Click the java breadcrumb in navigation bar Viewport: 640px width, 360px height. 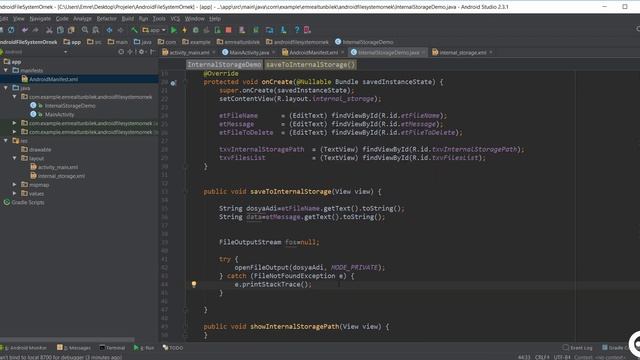point(143,42)
